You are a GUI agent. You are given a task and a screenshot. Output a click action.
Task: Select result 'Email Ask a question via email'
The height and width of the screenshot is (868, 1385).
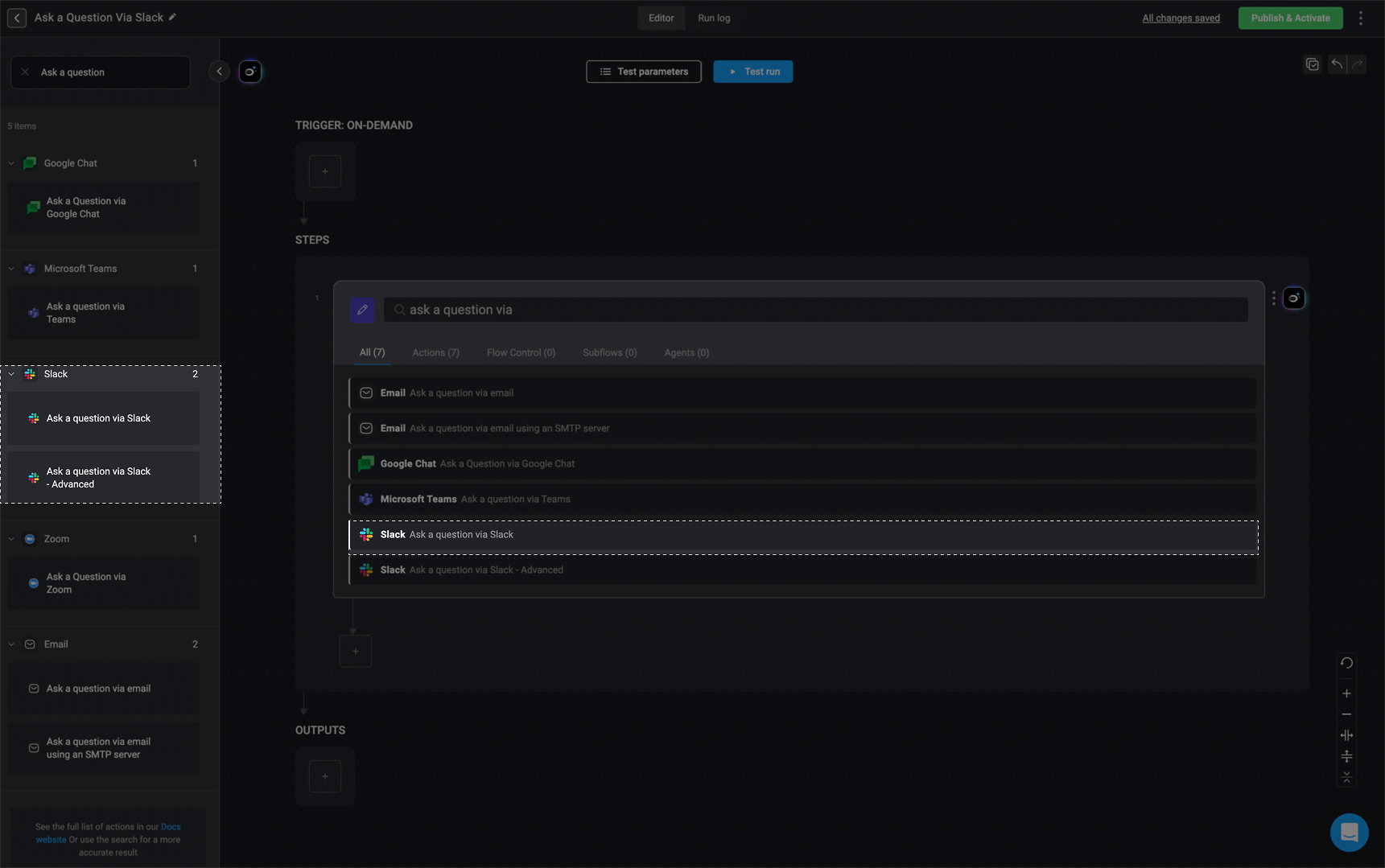pyautogui.click(x=802, y=393)
